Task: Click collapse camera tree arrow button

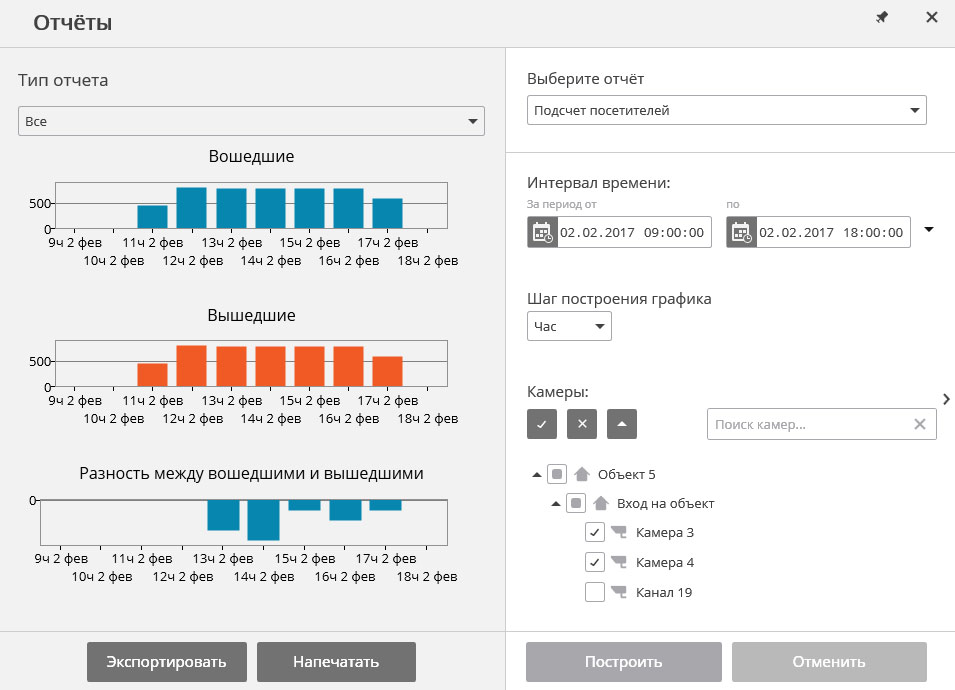Action: (622, 424)
